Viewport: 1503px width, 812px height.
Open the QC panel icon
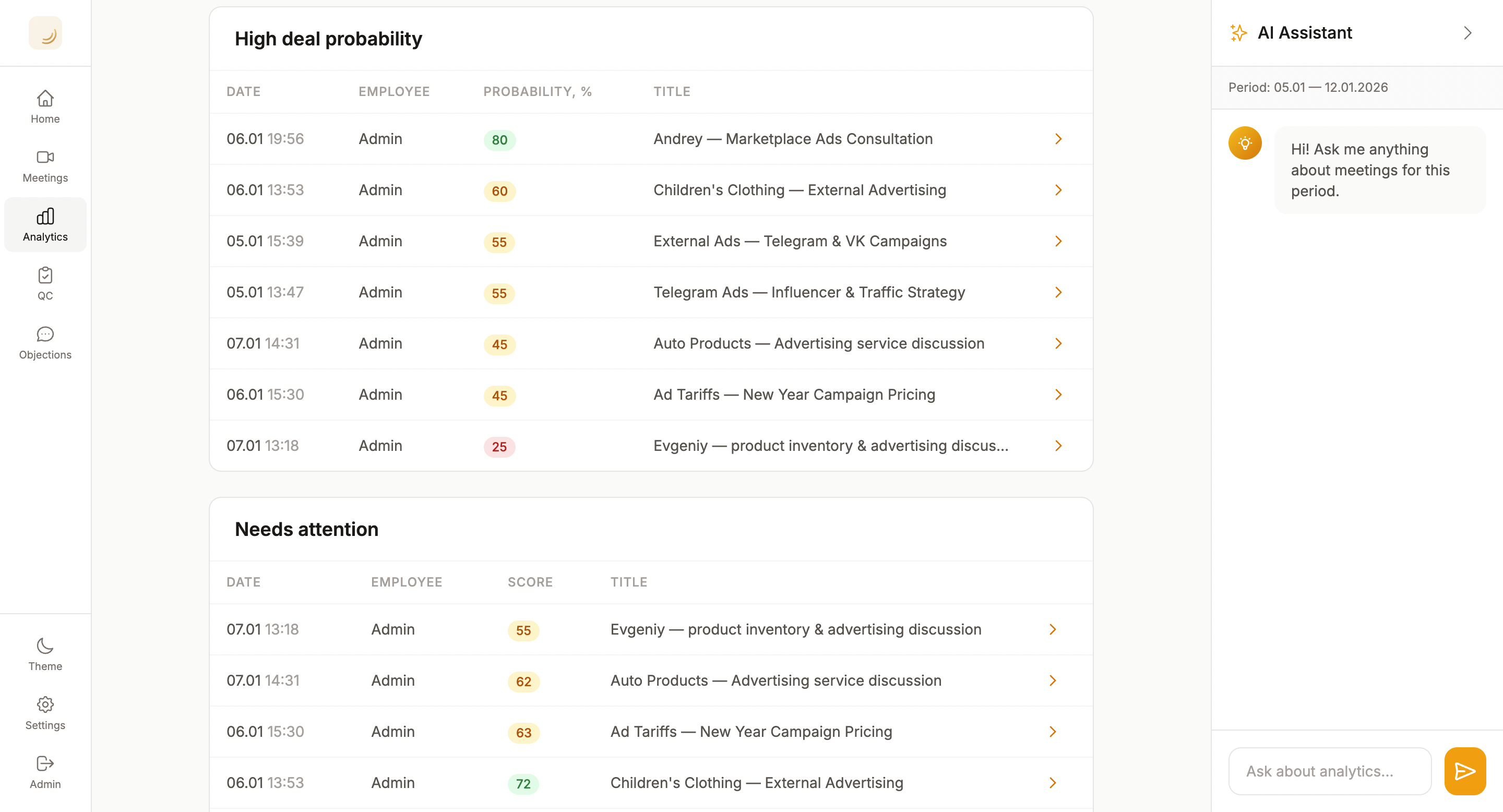click(x=44, y=276)
